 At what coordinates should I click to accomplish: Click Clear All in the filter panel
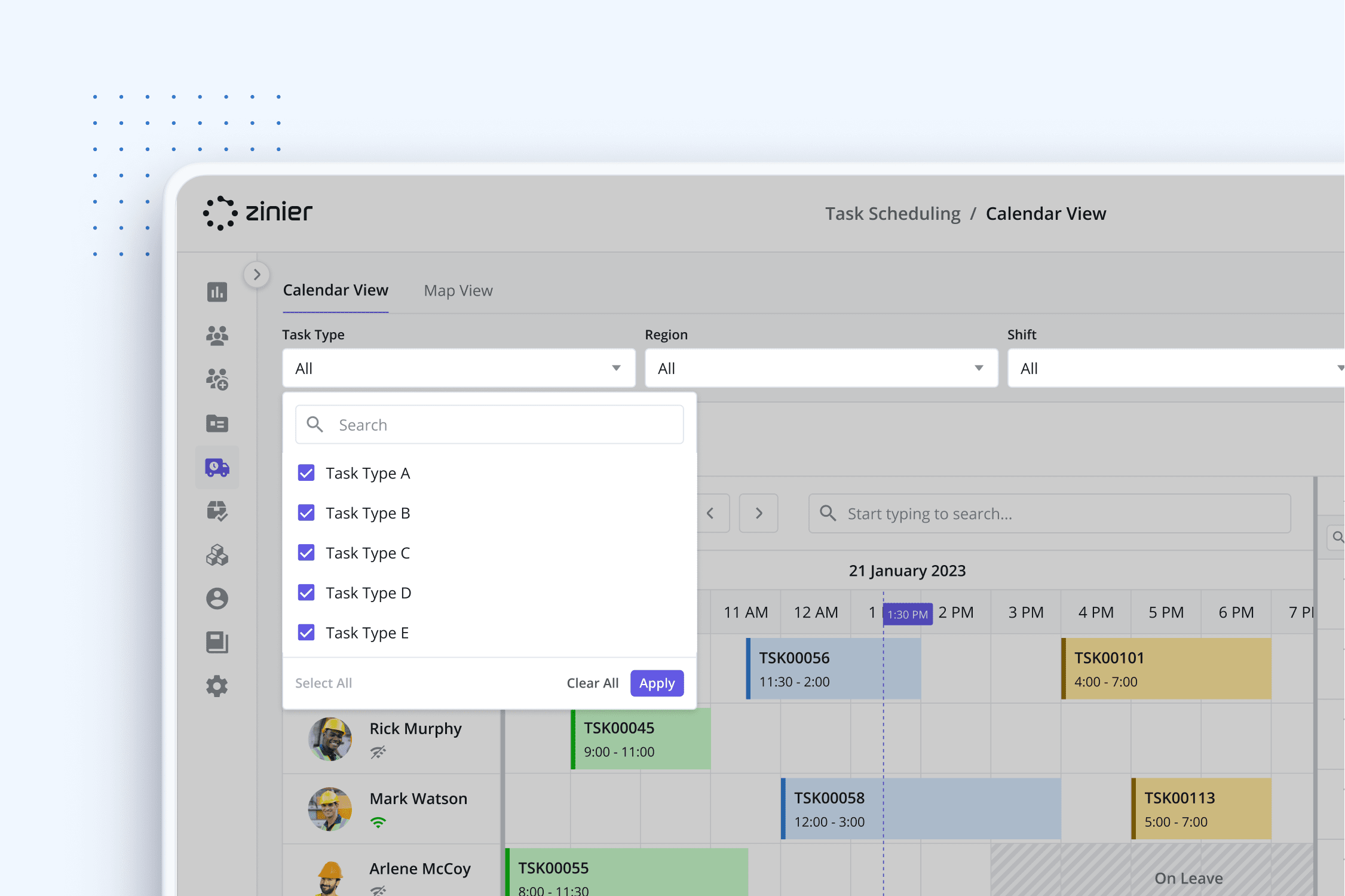click(x=592, y=683)
